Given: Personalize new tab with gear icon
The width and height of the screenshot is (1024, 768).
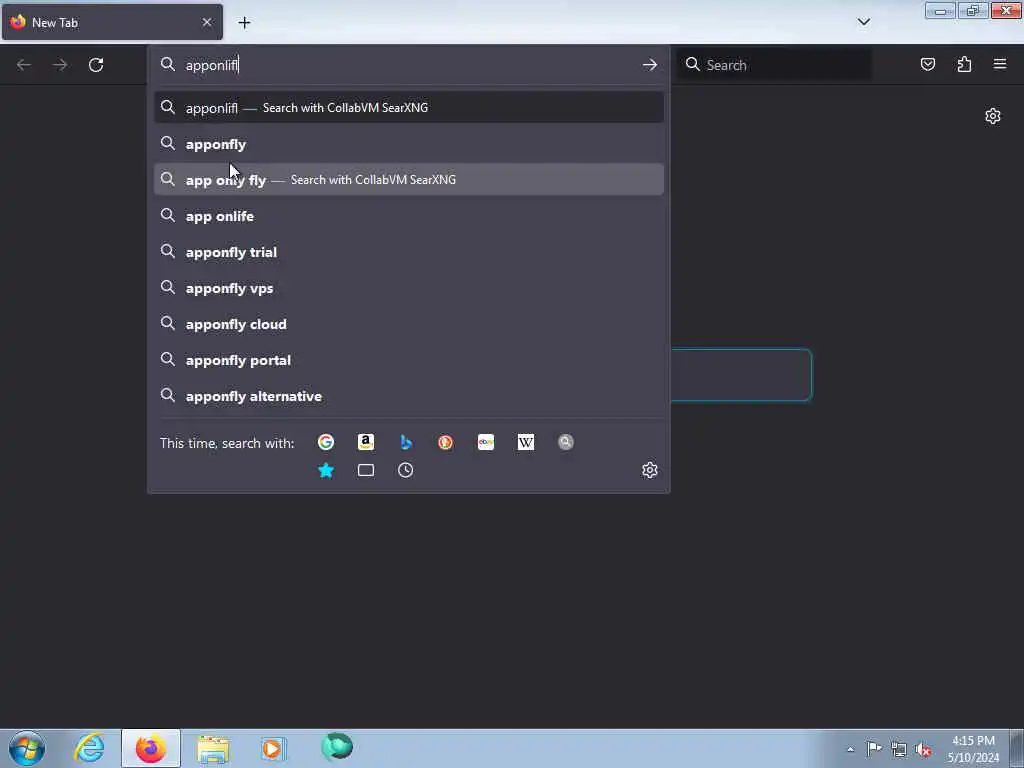Looking at the screenshot, I should click(x=993, y=116).
